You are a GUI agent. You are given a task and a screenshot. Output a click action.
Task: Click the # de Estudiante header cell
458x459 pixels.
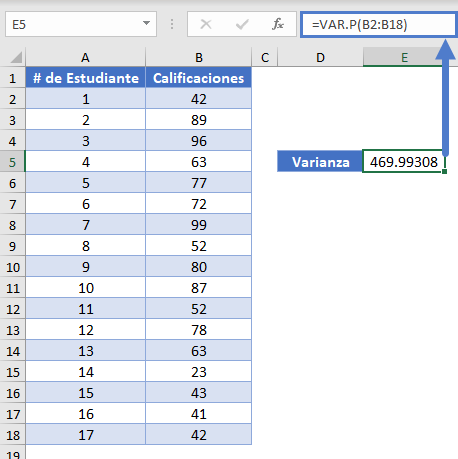coord(86,78)
